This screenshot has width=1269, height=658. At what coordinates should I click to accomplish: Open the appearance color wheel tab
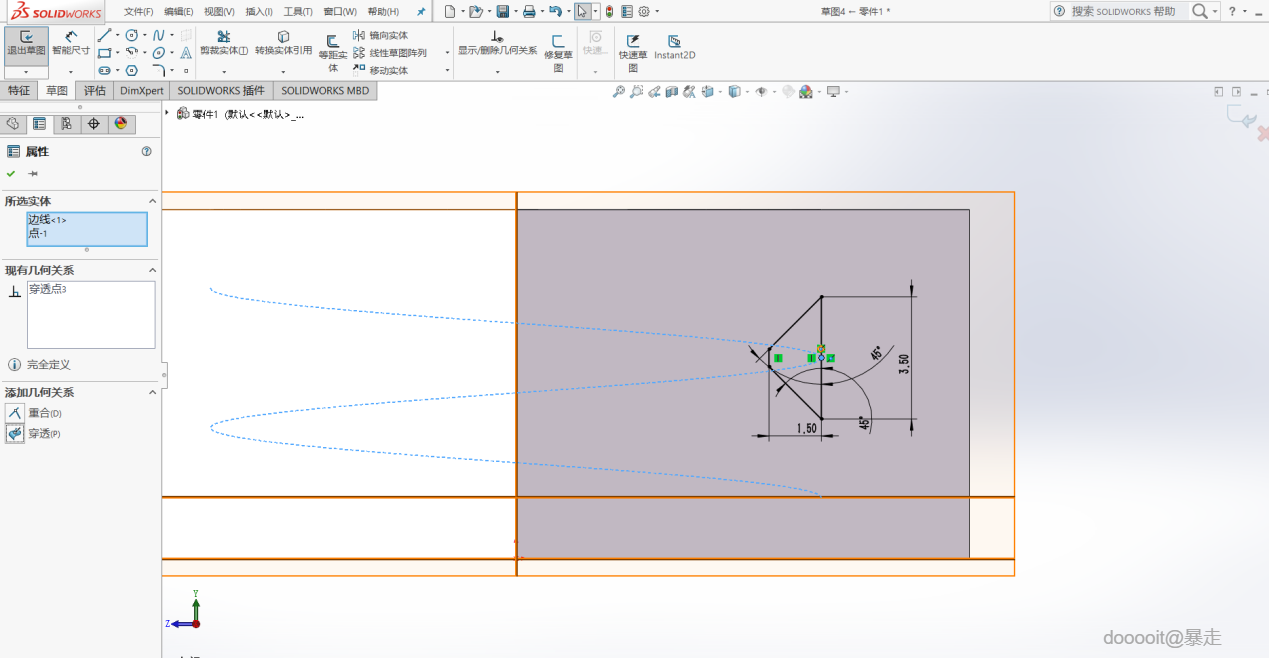point(121,124)
